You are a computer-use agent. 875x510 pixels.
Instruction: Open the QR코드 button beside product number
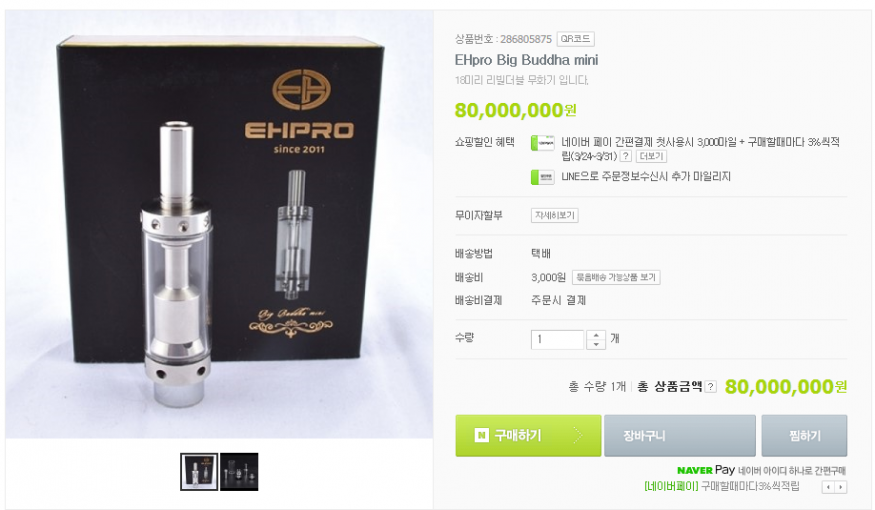coord(575,39)
